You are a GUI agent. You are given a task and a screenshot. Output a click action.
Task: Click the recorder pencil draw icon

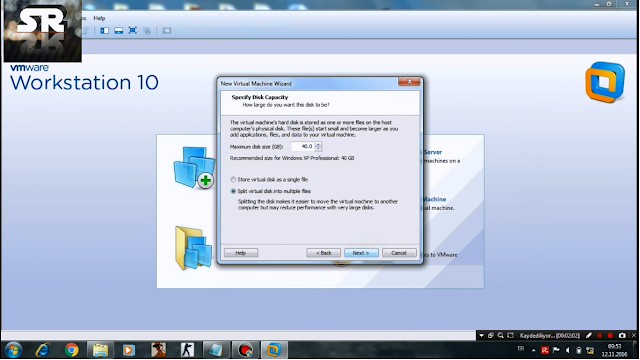coord(589,336)
